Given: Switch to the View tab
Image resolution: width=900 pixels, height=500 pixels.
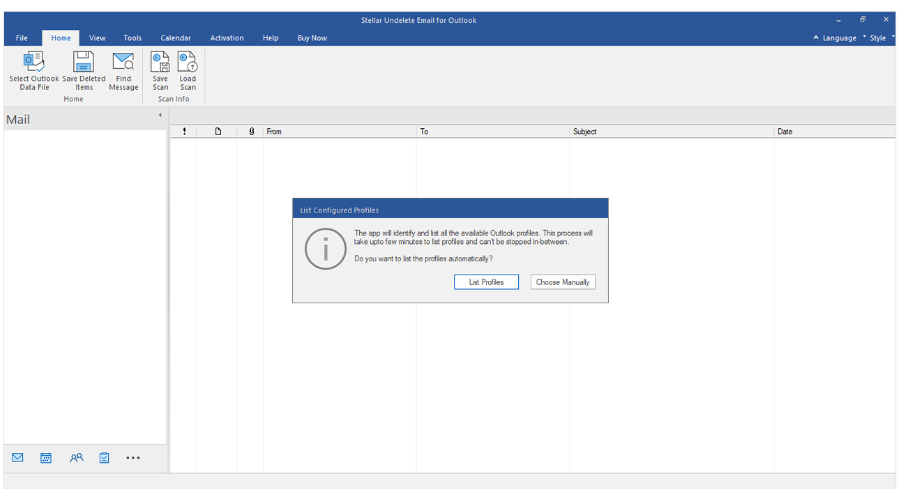Looking at the screenshot, I should [x=97, y=38].
